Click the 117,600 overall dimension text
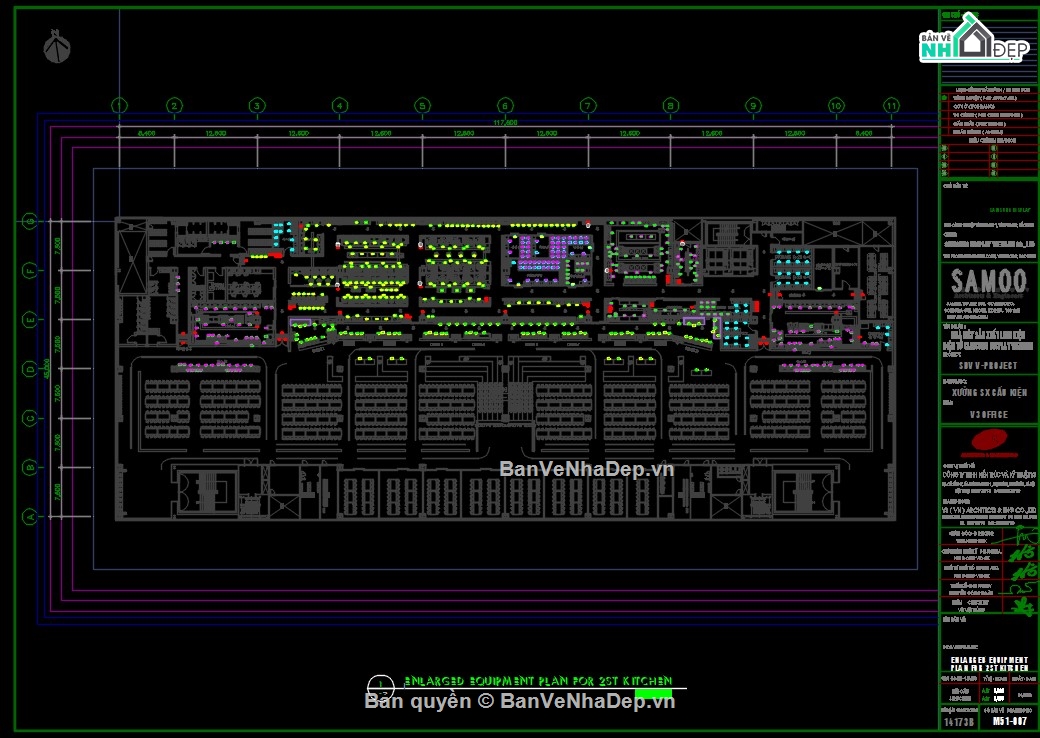Viewport: 1040px width, 738px height. 507,122
